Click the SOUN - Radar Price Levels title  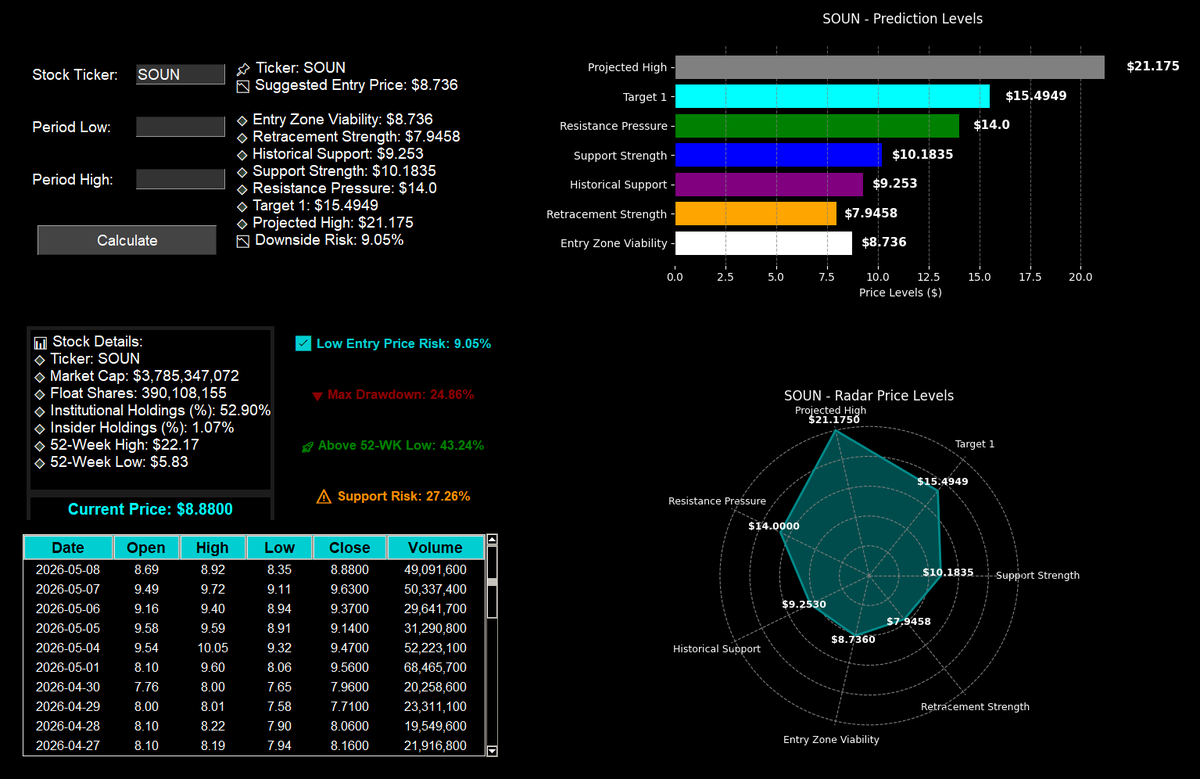pos(869,395)
